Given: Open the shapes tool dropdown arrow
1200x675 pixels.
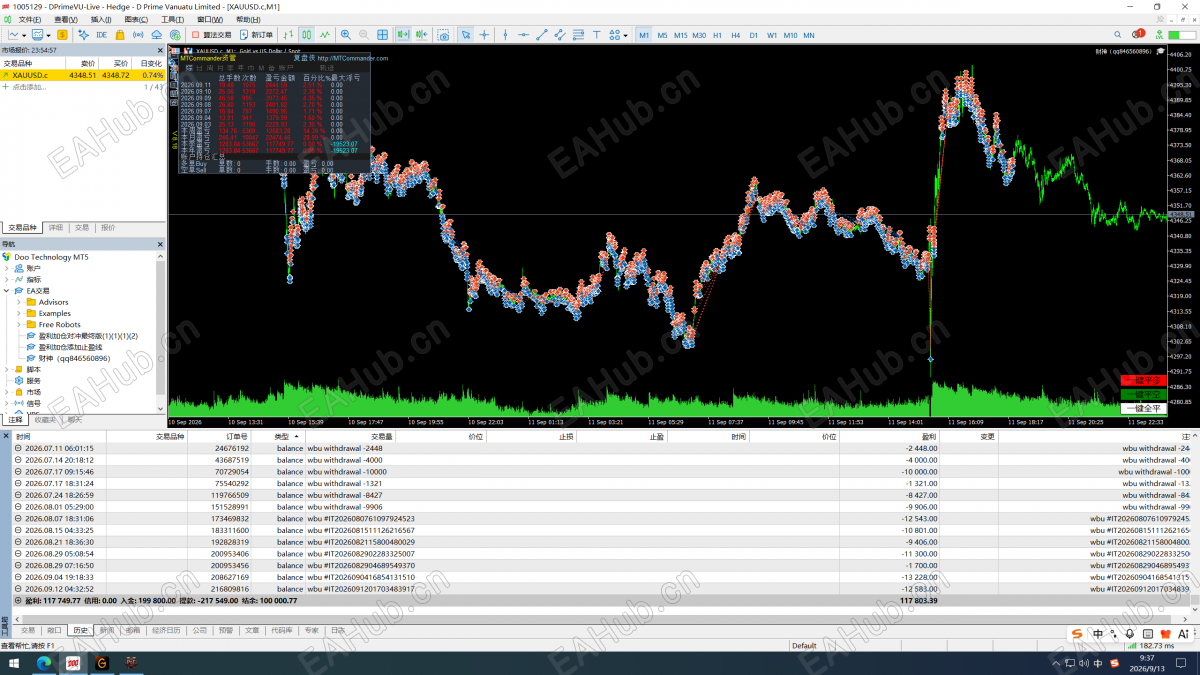Looking at the screenshot, I should (627, 35).
